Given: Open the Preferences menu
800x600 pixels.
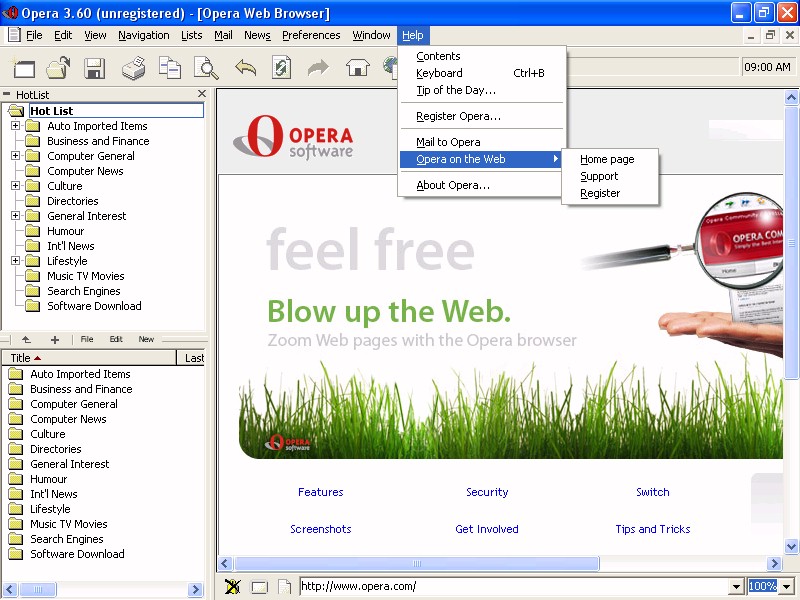Looking at the screenshot, I should [x=311, y=35].
